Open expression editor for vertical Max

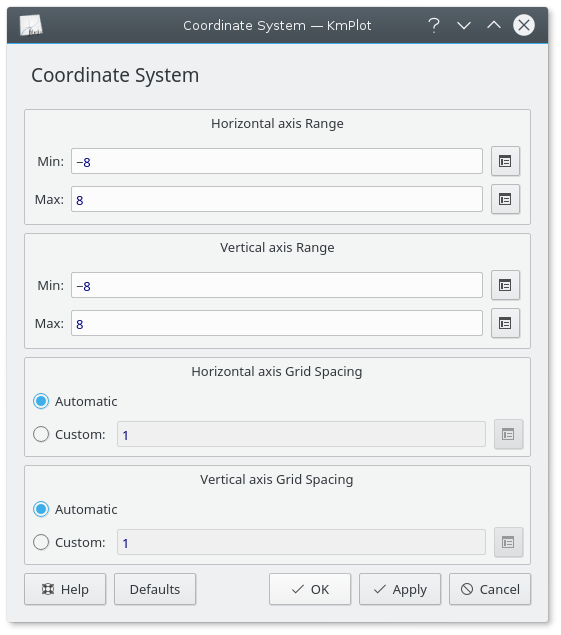click(505, 323)
